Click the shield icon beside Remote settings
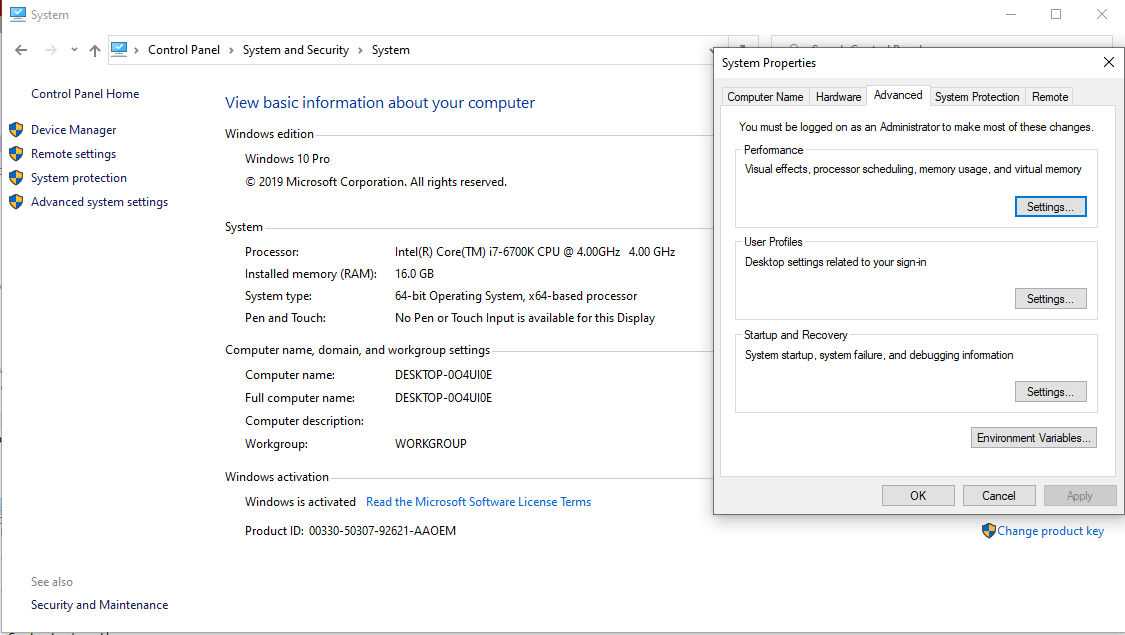Screen dimensions: 1125x635 click(x=16, y=154)
